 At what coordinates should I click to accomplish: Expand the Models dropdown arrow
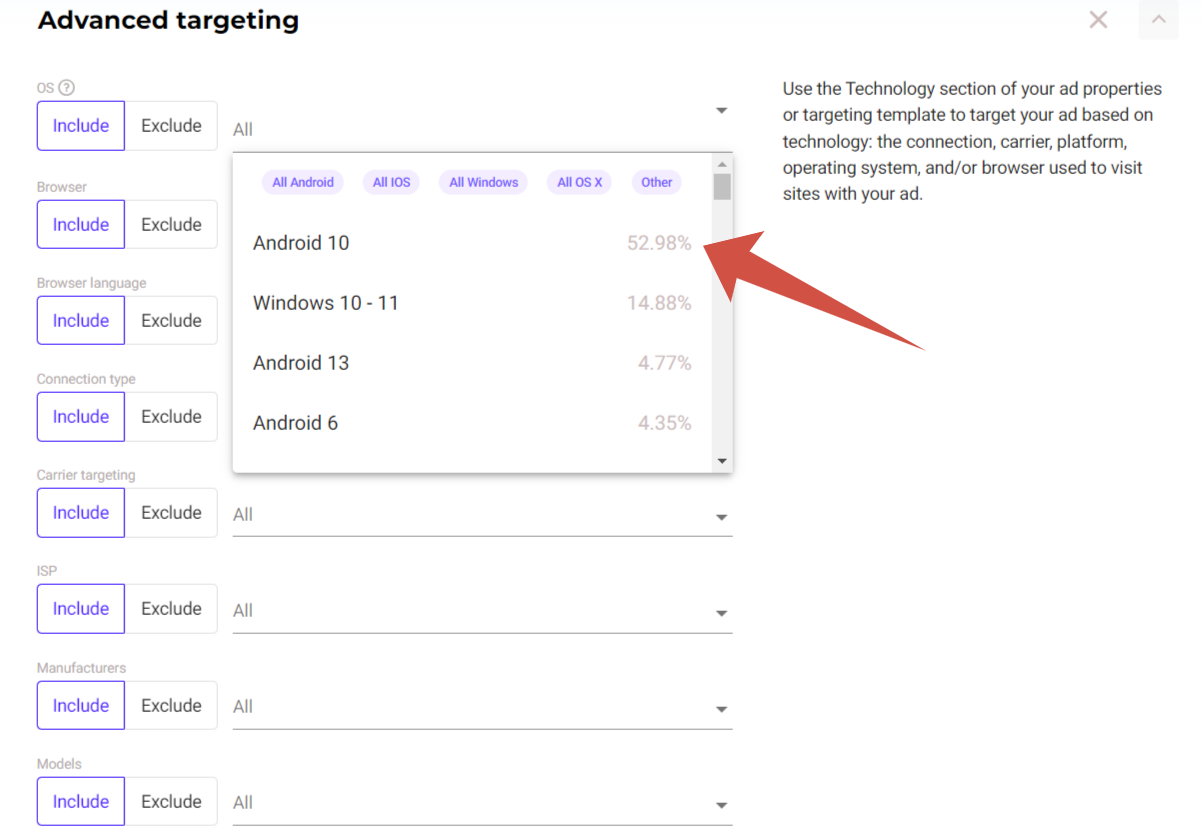click(x=721, y=806)
